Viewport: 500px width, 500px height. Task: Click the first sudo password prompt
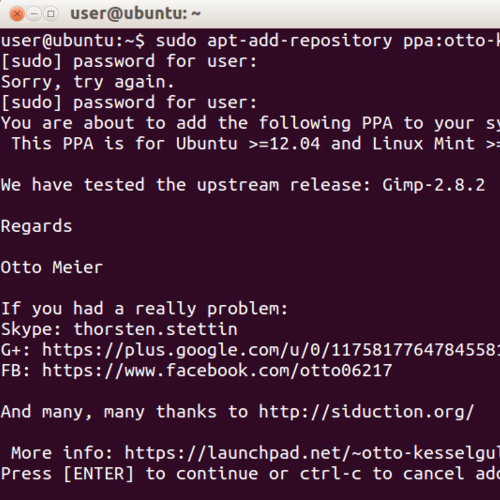[129, 62]
